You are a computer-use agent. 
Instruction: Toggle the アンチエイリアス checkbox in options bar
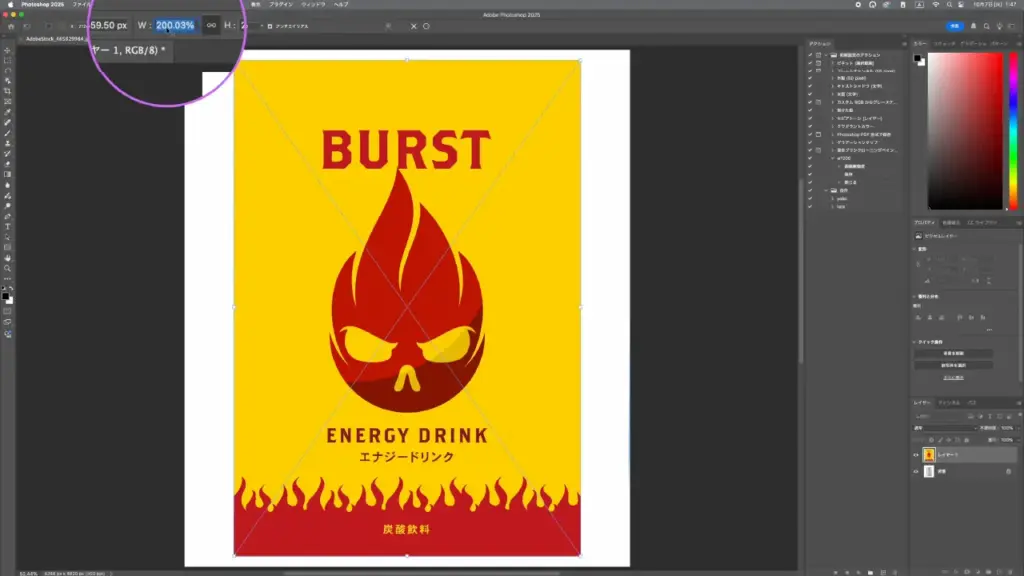[x=270, y=25]
